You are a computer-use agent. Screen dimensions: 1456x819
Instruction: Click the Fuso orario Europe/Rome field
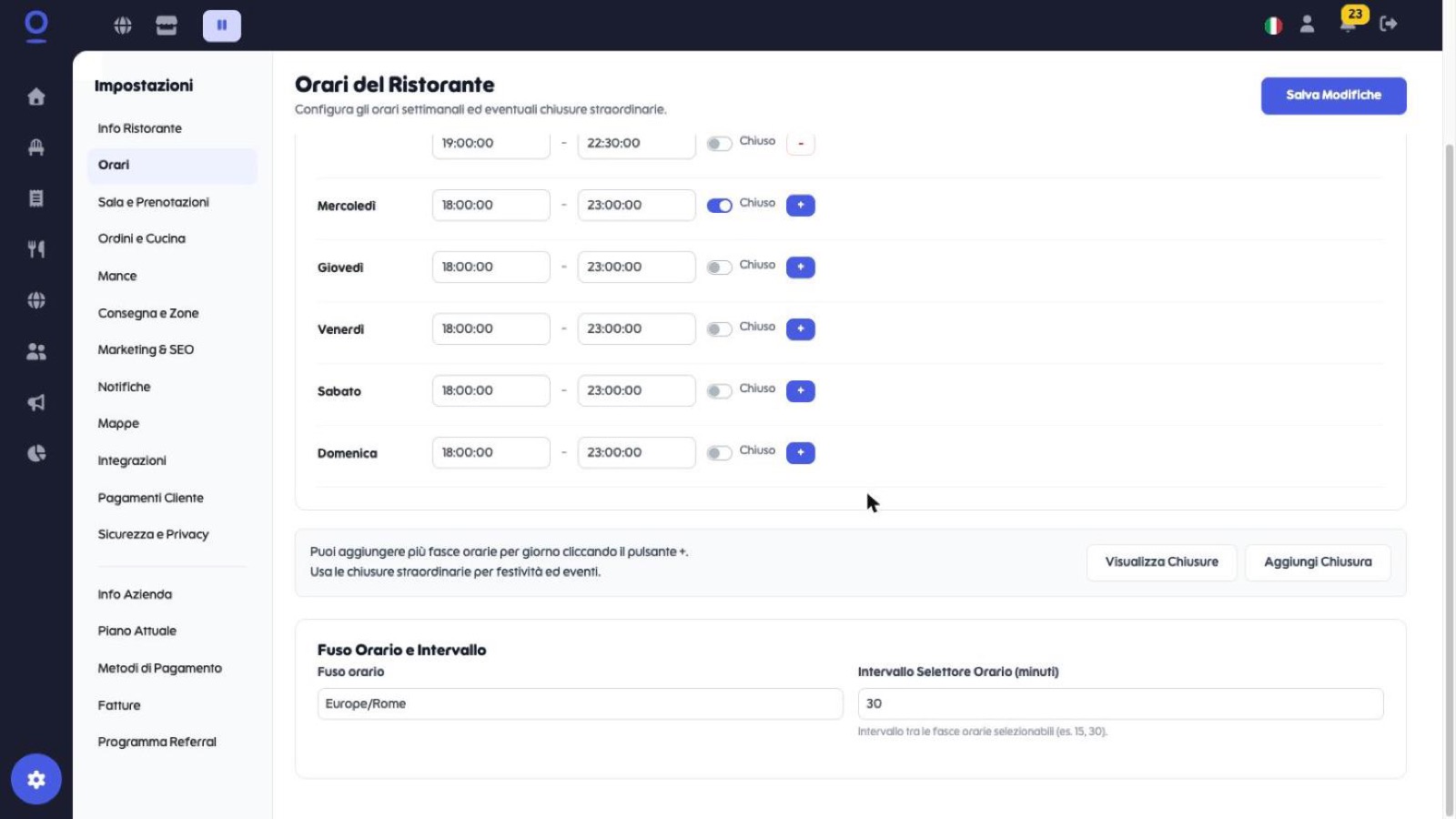point(580,703)
